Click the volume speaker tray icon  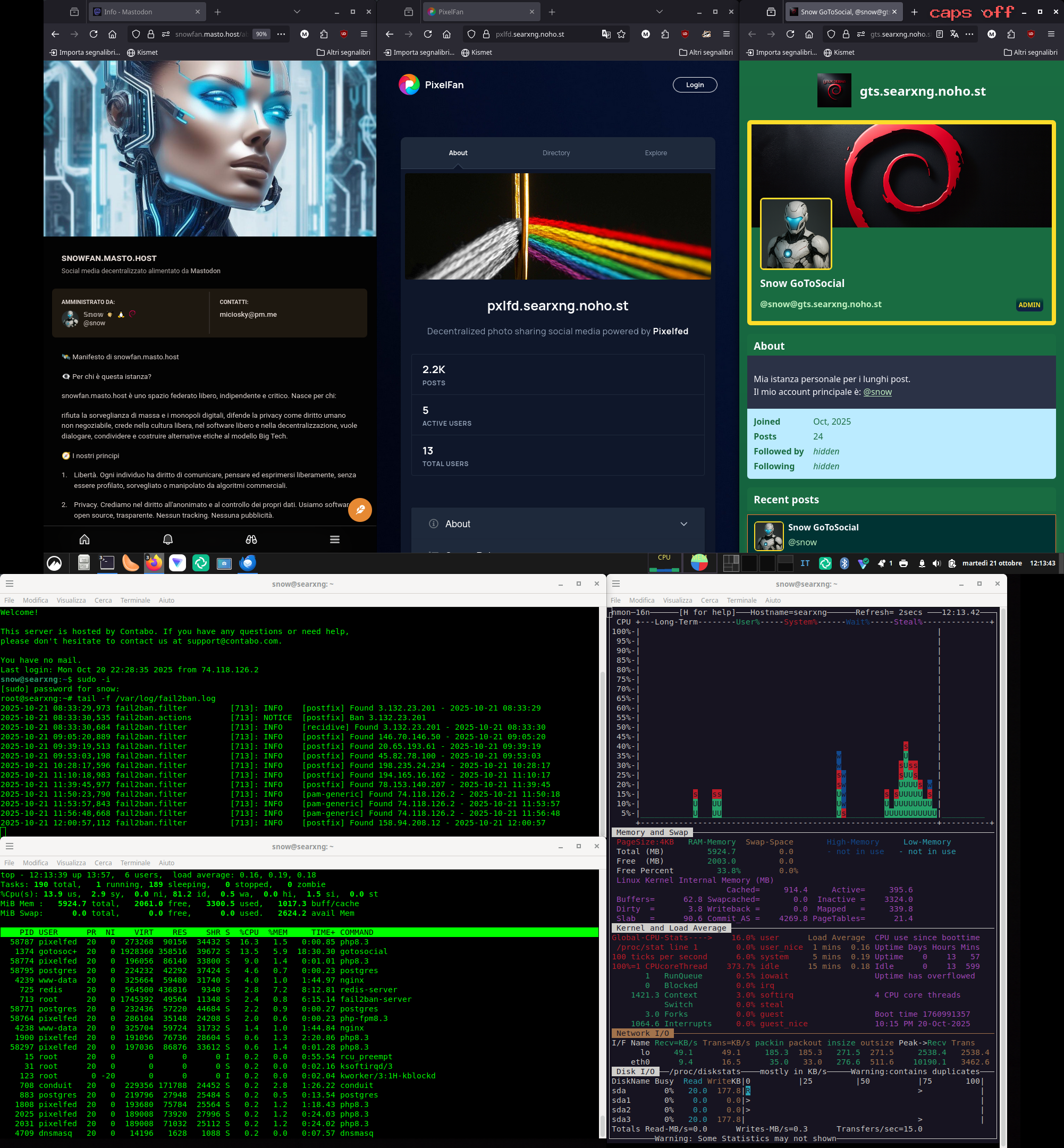(x=936, y=564)
